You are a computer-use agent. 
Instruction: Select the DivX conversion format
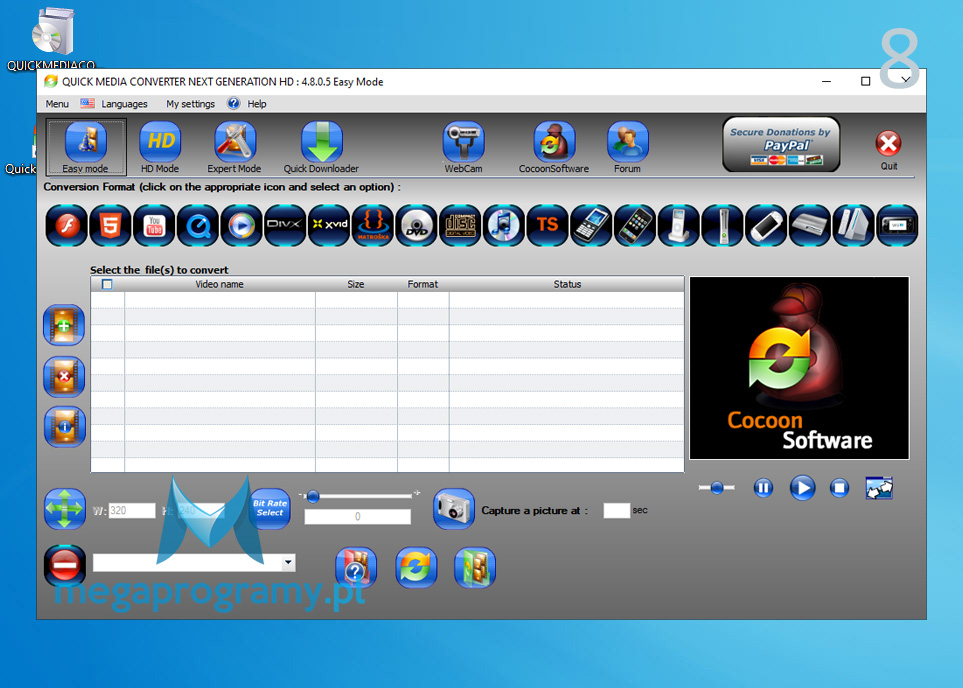[x=285, y=225]
